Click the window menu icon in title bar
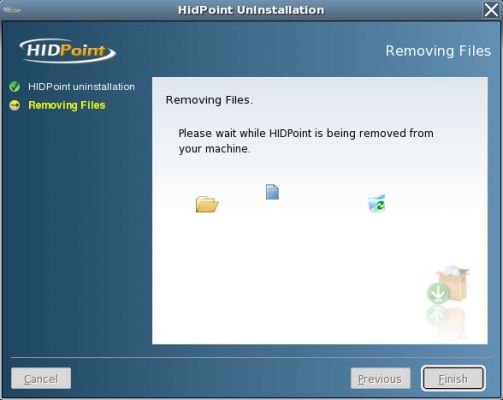 click(x=12, y=10)
